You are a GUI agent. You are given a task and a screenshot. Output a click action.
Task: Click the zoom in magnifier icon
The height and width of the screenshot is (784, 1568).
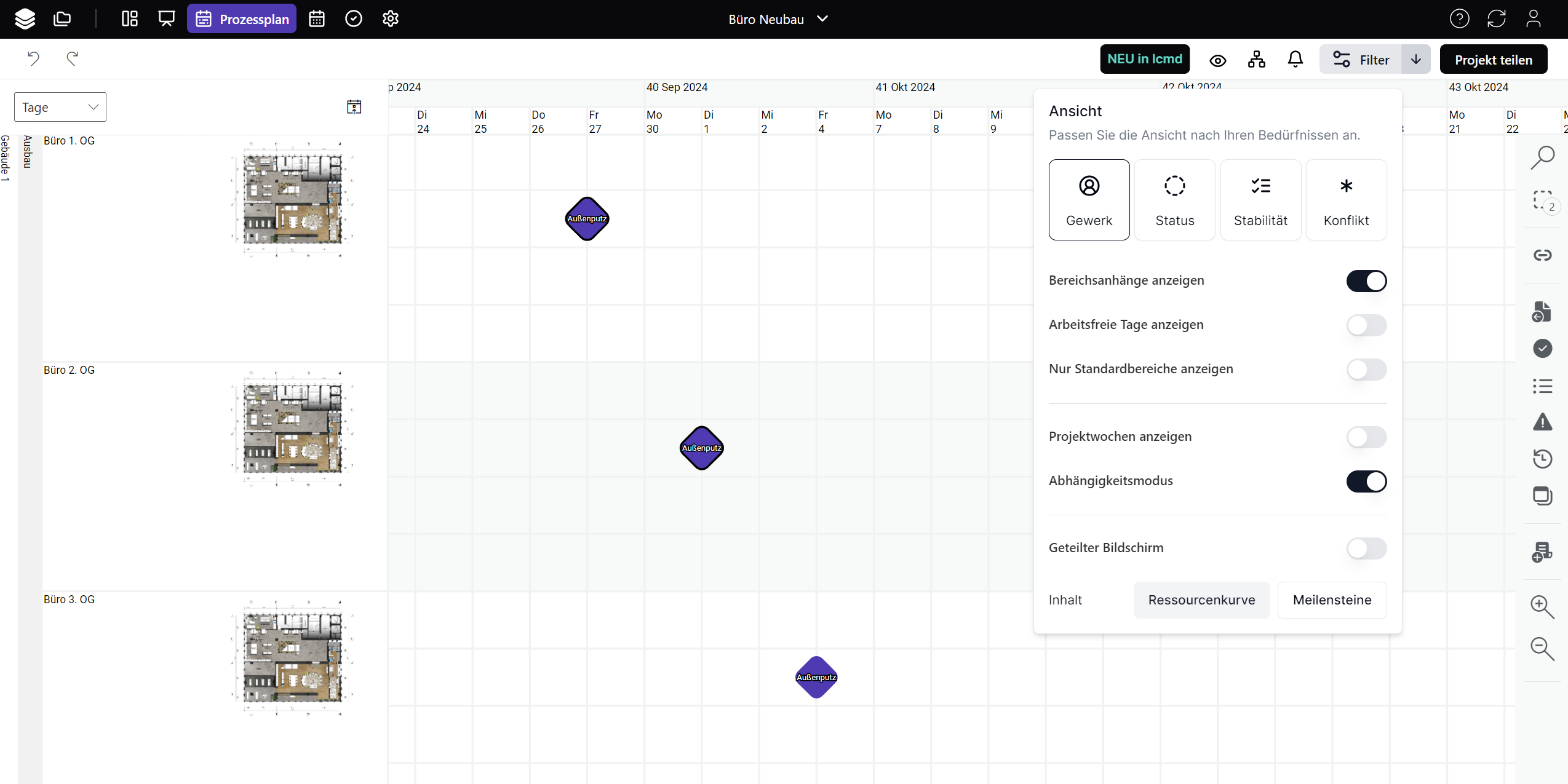(1542, 607)
